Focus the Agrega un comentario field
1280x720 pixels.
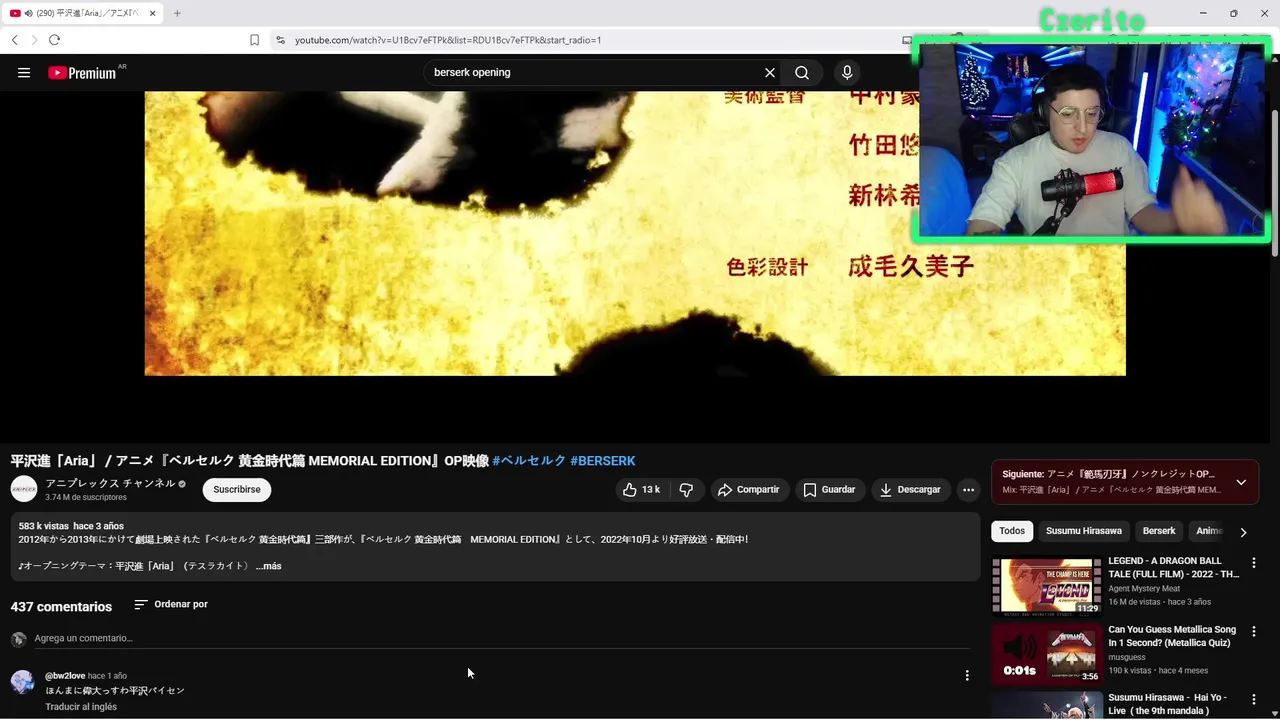pos(502,638)
